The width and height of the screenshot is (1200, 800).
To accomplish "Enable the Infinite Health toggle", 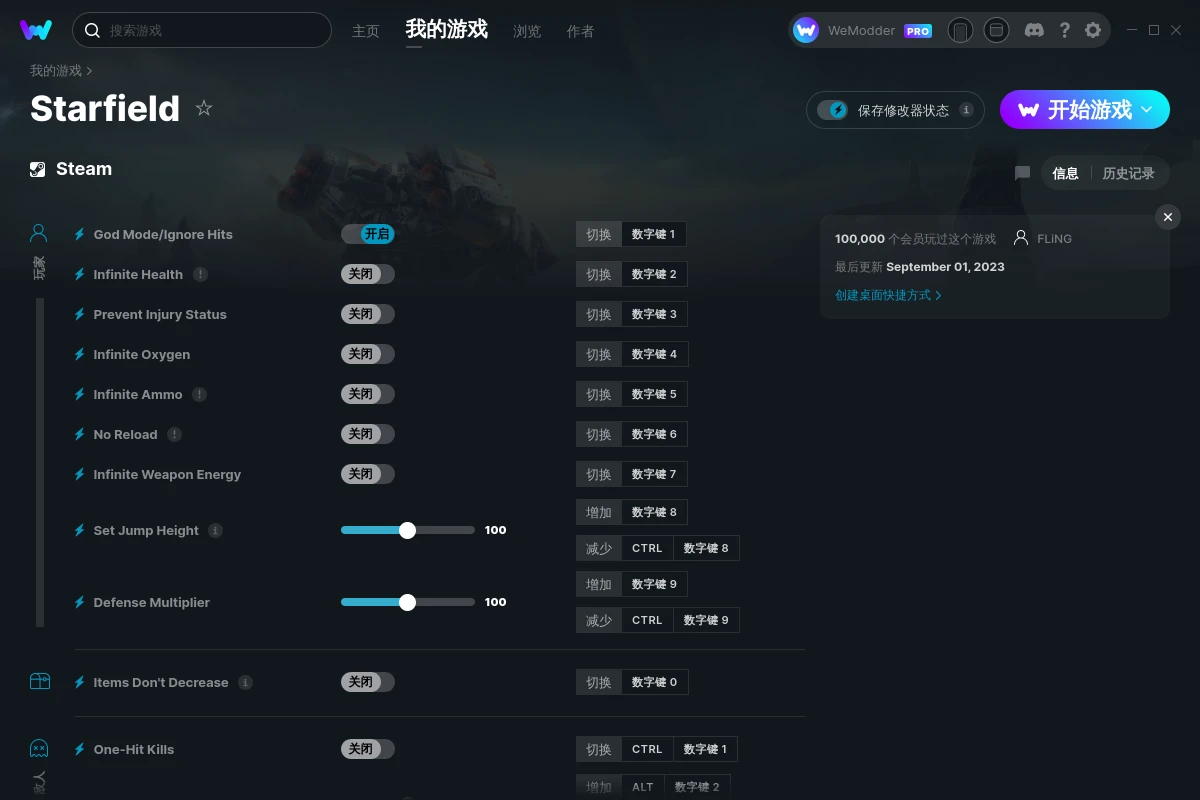I will 368,274.
